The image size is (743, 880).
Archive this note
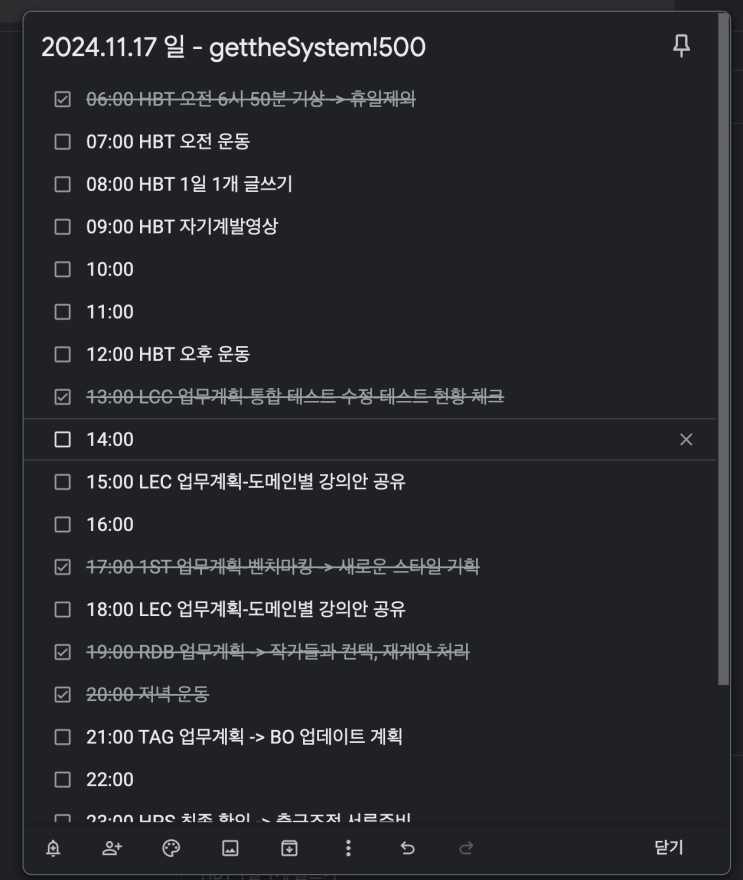(289, 848)
